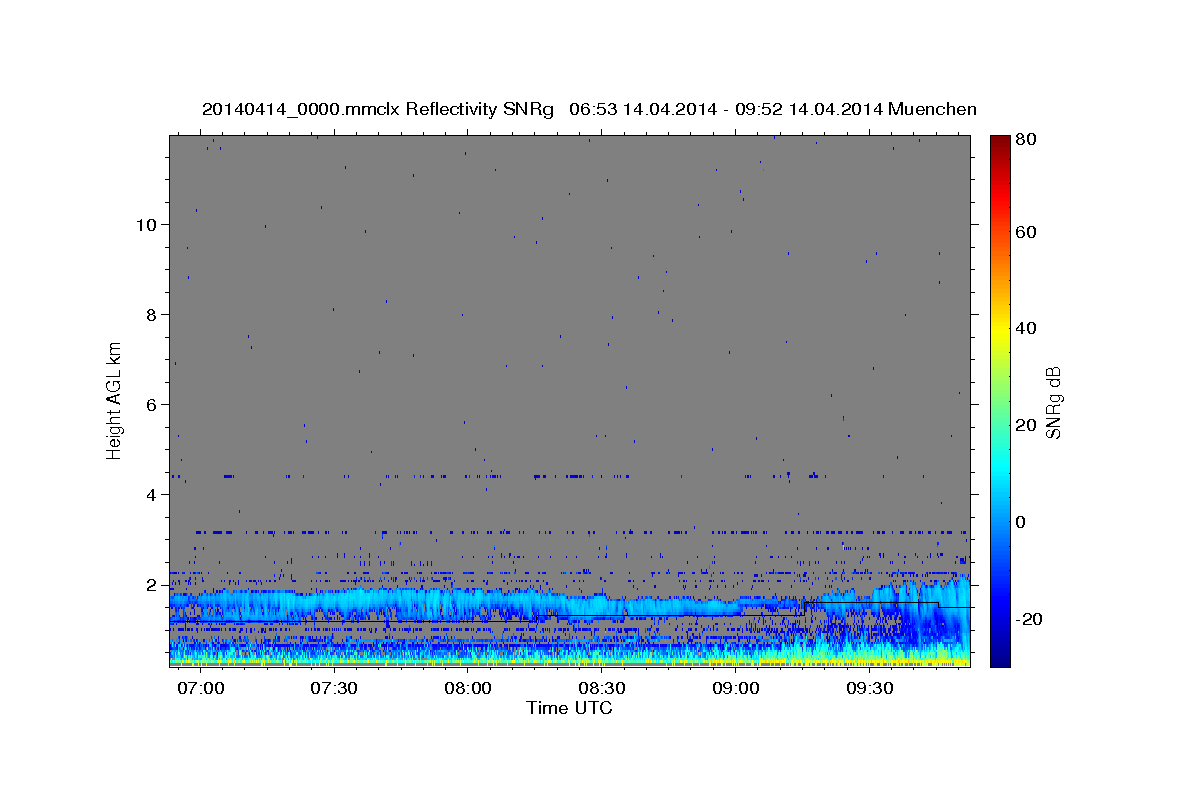Screen dimensions: 1200x800
Task: Click the yellow ground echo band near 09:30
Action: pyautogui.click(x=870, y=659)
